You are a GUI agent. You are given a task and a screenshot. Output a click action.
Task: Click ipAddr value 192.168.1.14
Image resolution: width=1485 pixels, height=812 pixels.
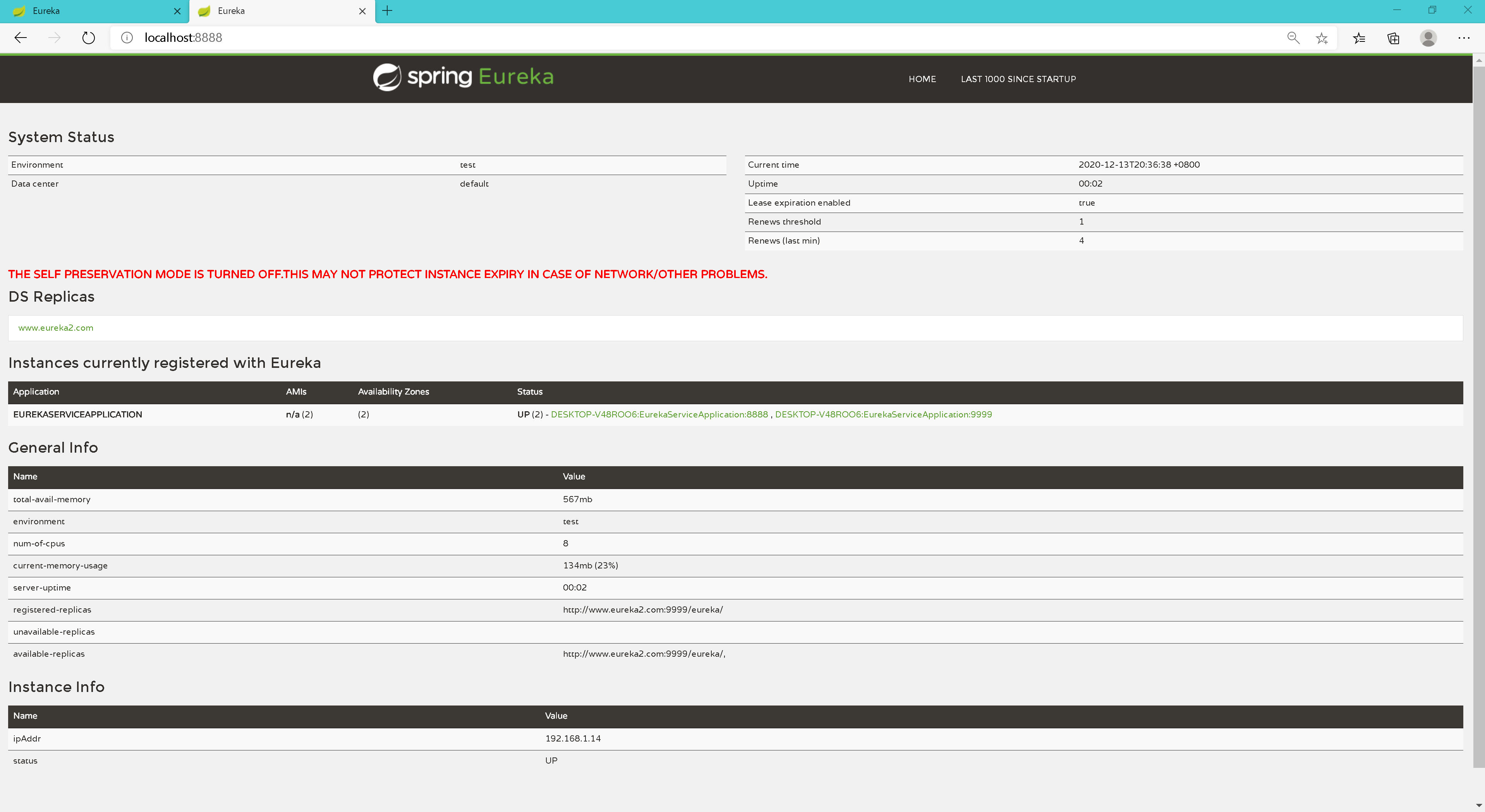[x=573, y=739]
